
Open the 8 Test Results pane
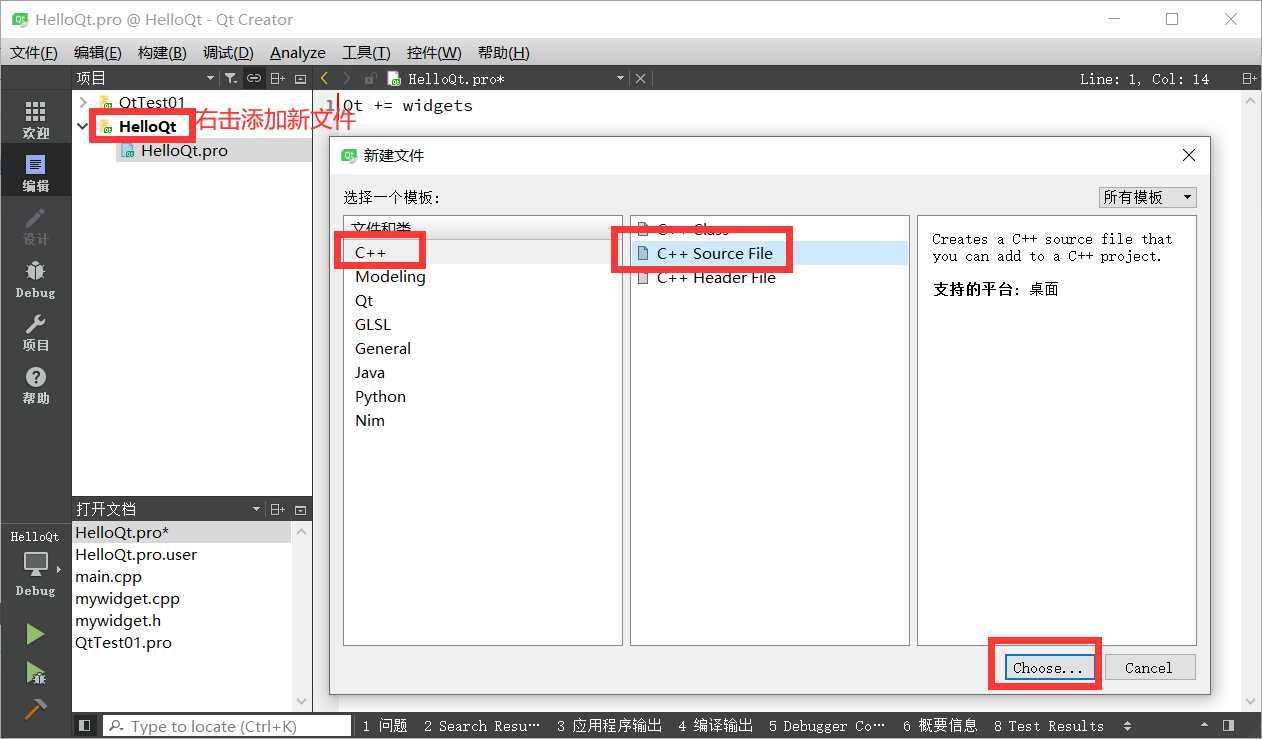pos(1049,726)
